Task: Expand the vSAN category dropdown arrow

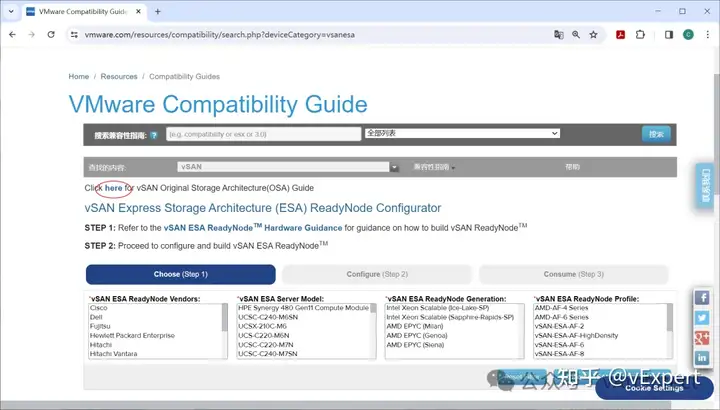Action: click(x=394, y=167)
